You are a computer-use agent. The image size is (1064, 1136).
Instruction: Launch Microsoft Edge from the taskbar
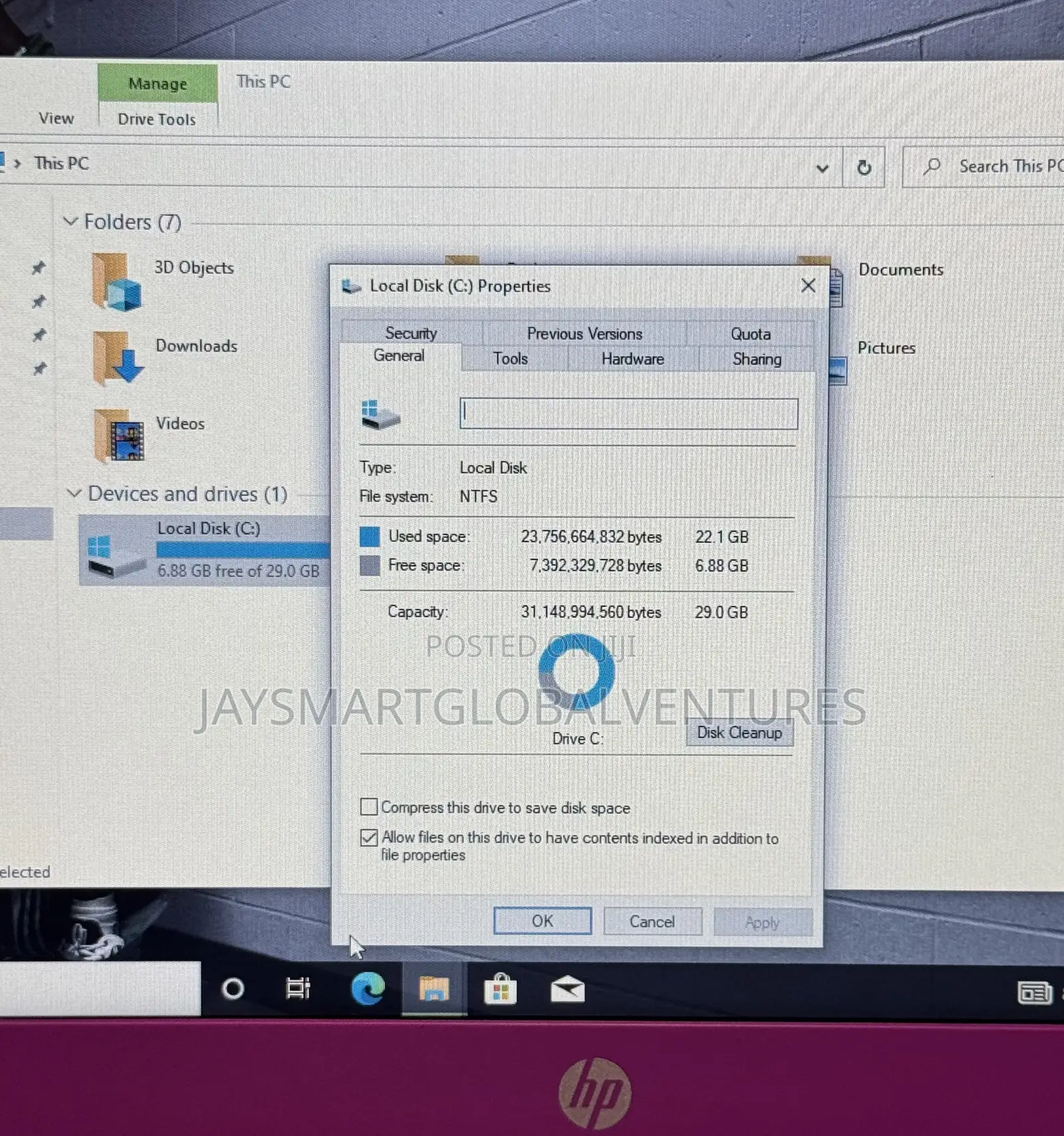368,988
